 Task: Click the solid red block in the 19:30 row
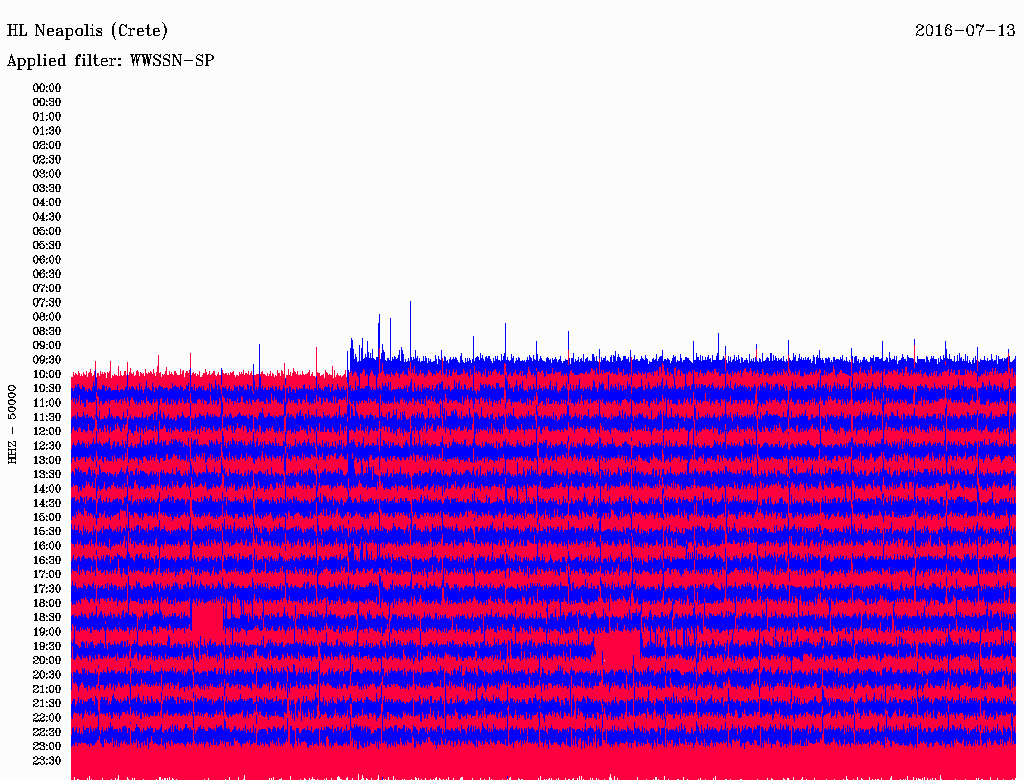(x=618, y=647)
